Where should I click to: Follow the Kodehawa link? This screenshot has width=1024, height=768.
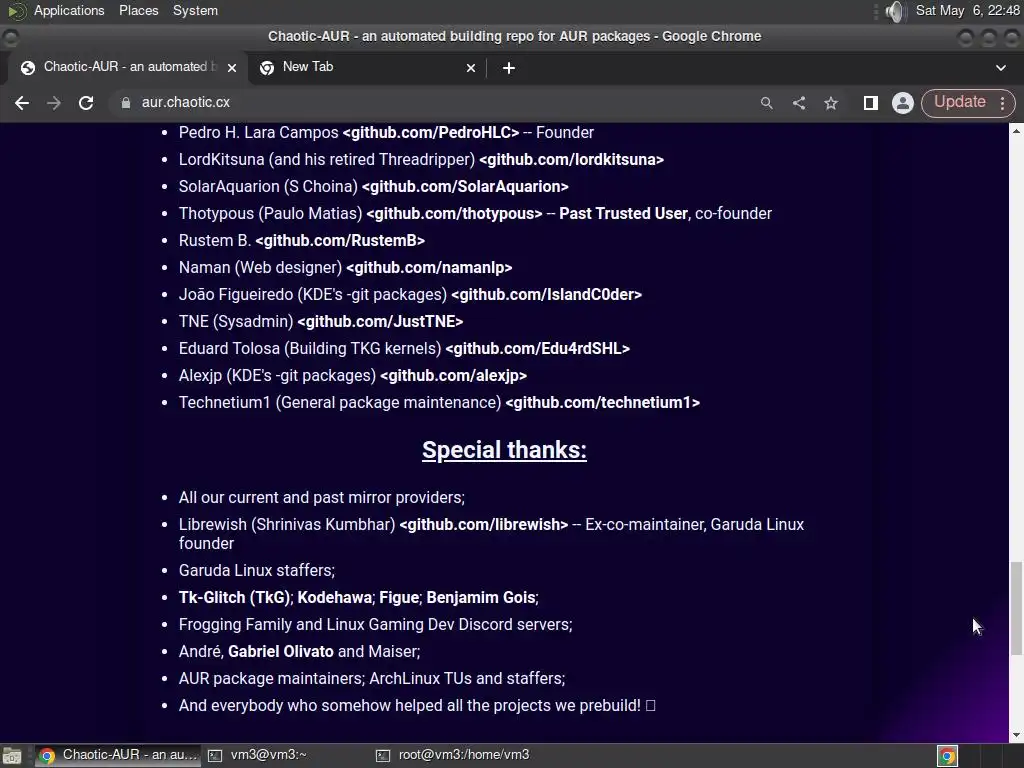pyautogui.click(x=334, y=598)
